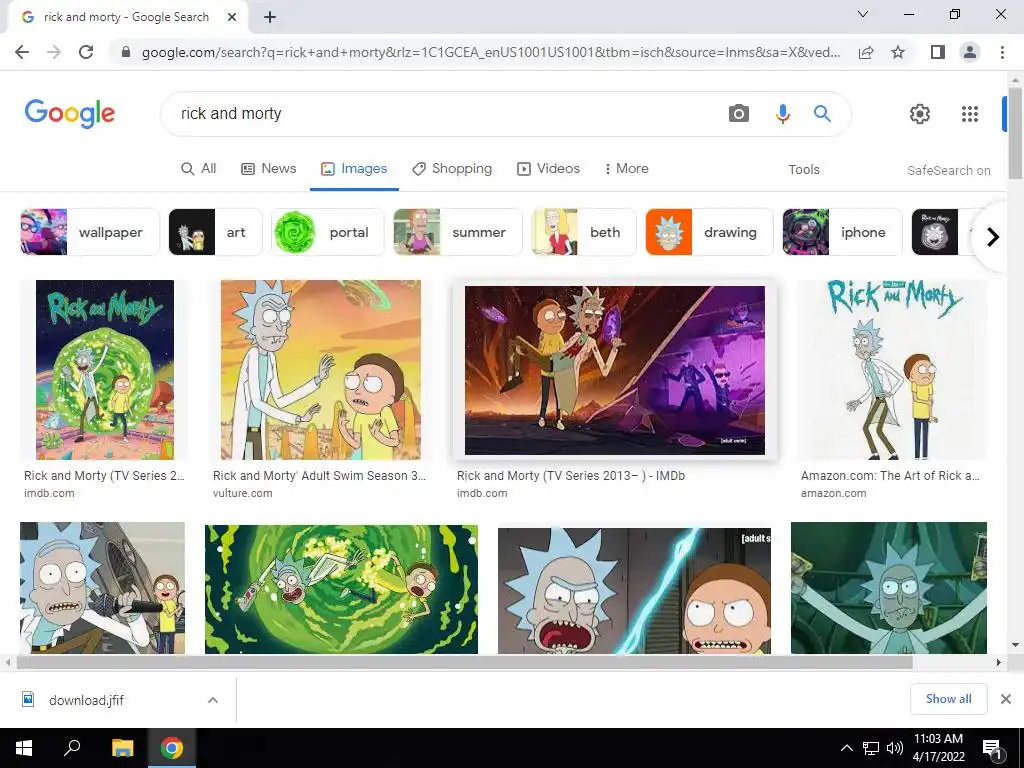The width and height of the screenshot is (1024, 768).
Task: Open link 'Rick and Morty (TV Series 2013– ) - IMDb'
Action: 571,475
